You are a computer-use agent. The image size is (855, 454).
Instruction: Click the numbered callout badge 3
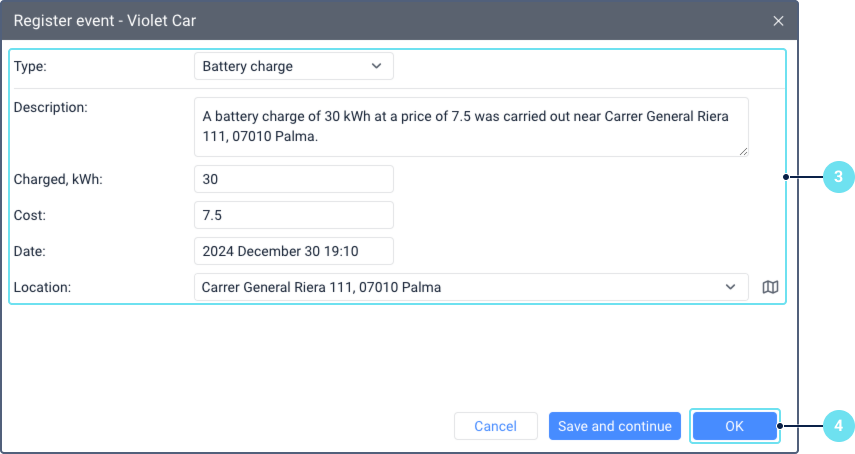[x=837, y=177]
